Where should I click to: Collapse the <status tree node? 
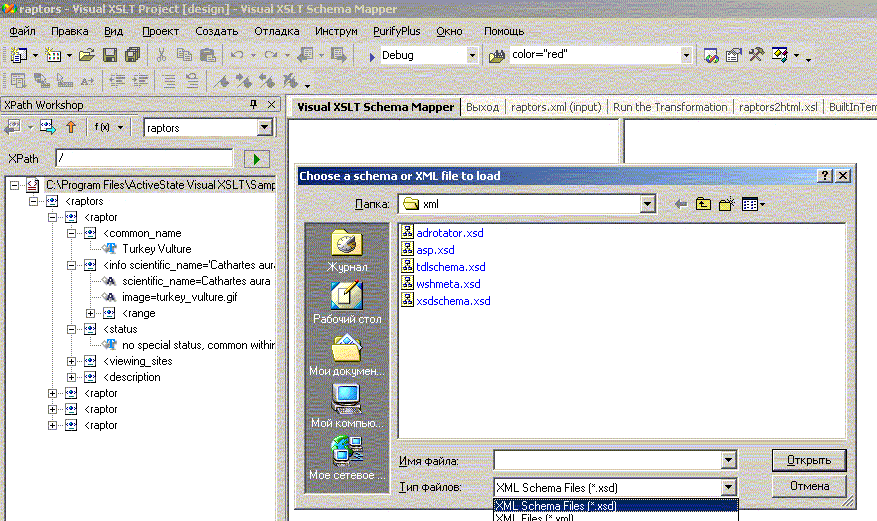coord(71,329)
